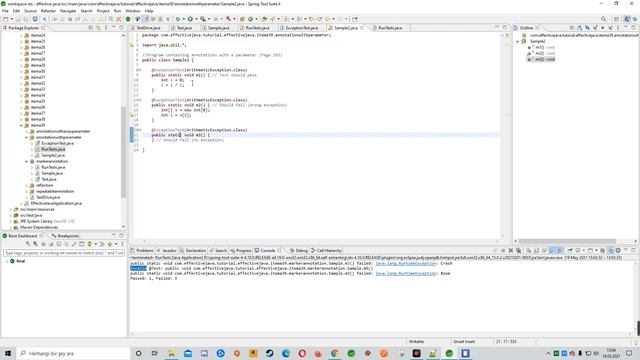The width and height of the screenshot is (640, 360).
Task: Open the Open Perspective toolbar icon
Action: point(617,19)
